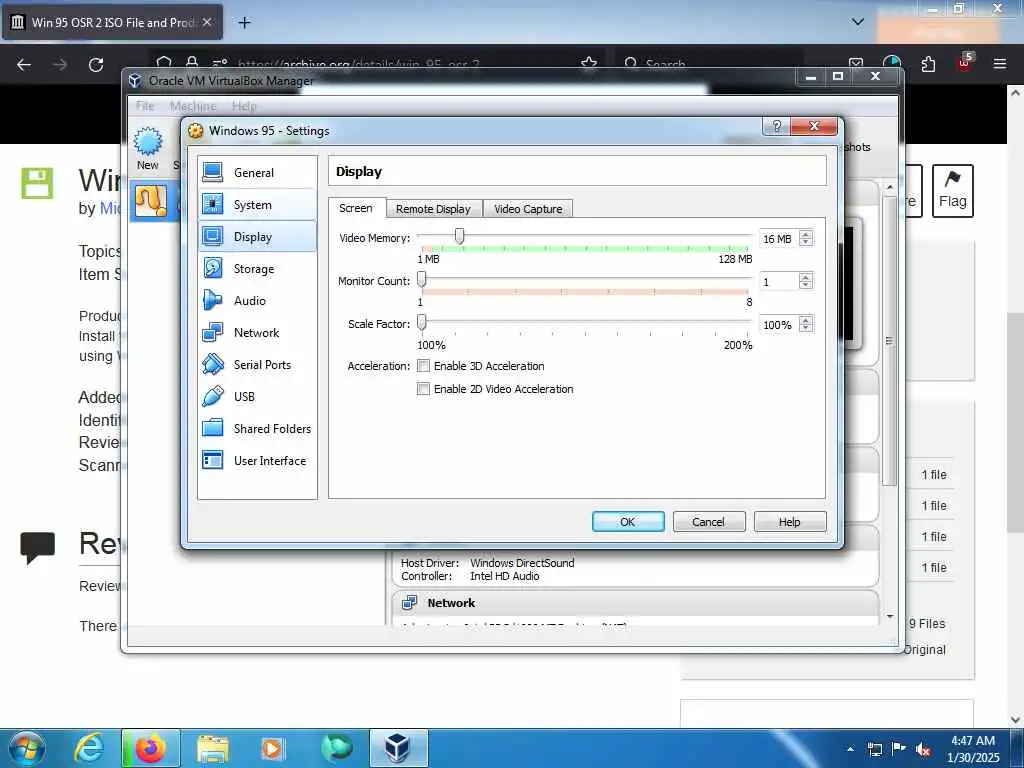Open the Windows Start orb
1024x768 pixels.
[x=26, y=748]
